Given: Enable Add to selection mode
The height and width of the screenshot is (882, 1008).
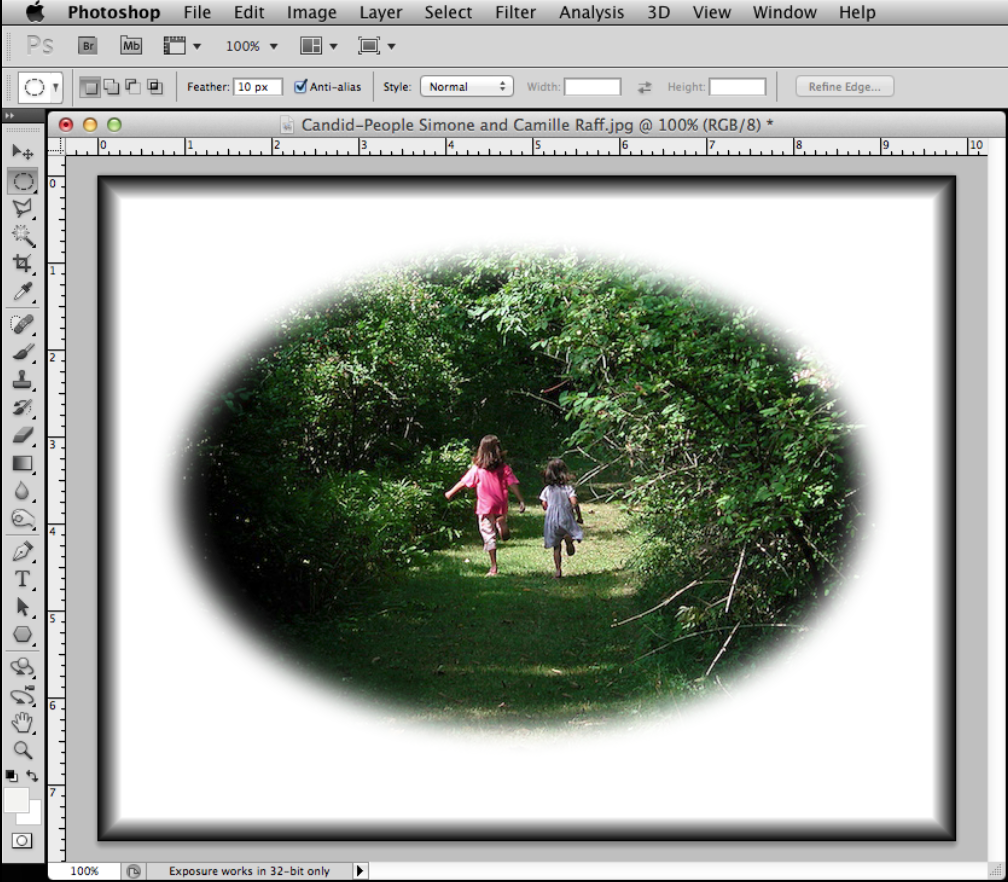Looking at the screenshot, I should click(x=111, y=87).
